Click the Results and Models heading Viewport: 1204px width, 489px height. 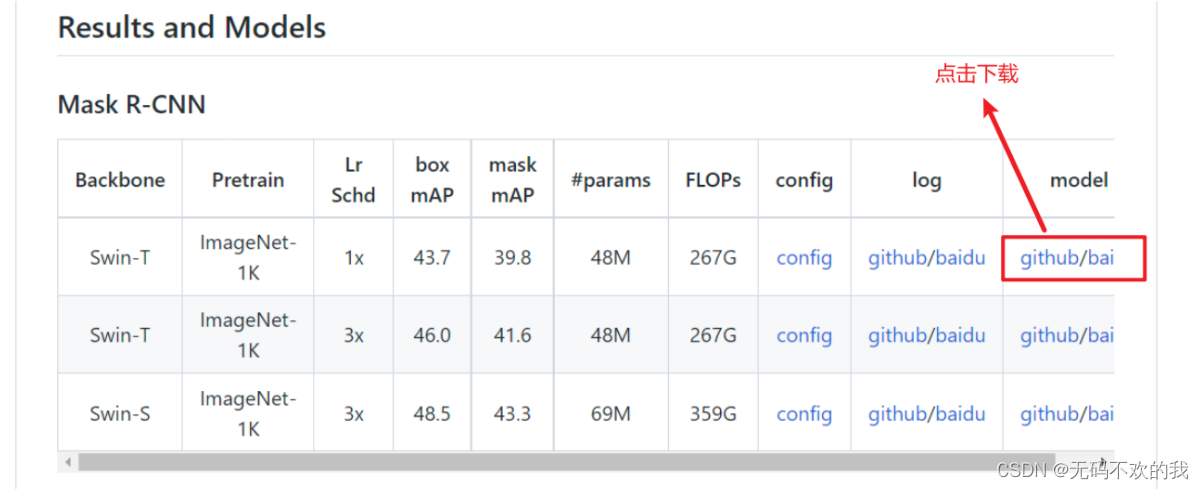click(192, 27)
